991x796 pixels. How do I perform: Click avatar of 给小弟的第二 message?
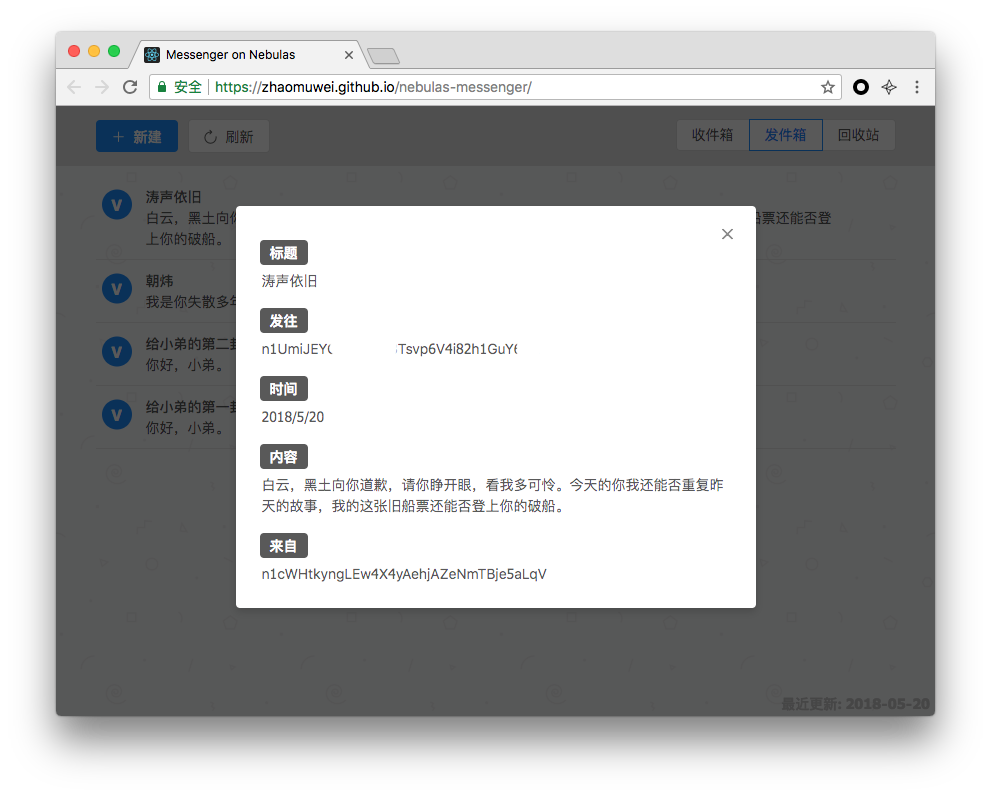tap(117, 352)
